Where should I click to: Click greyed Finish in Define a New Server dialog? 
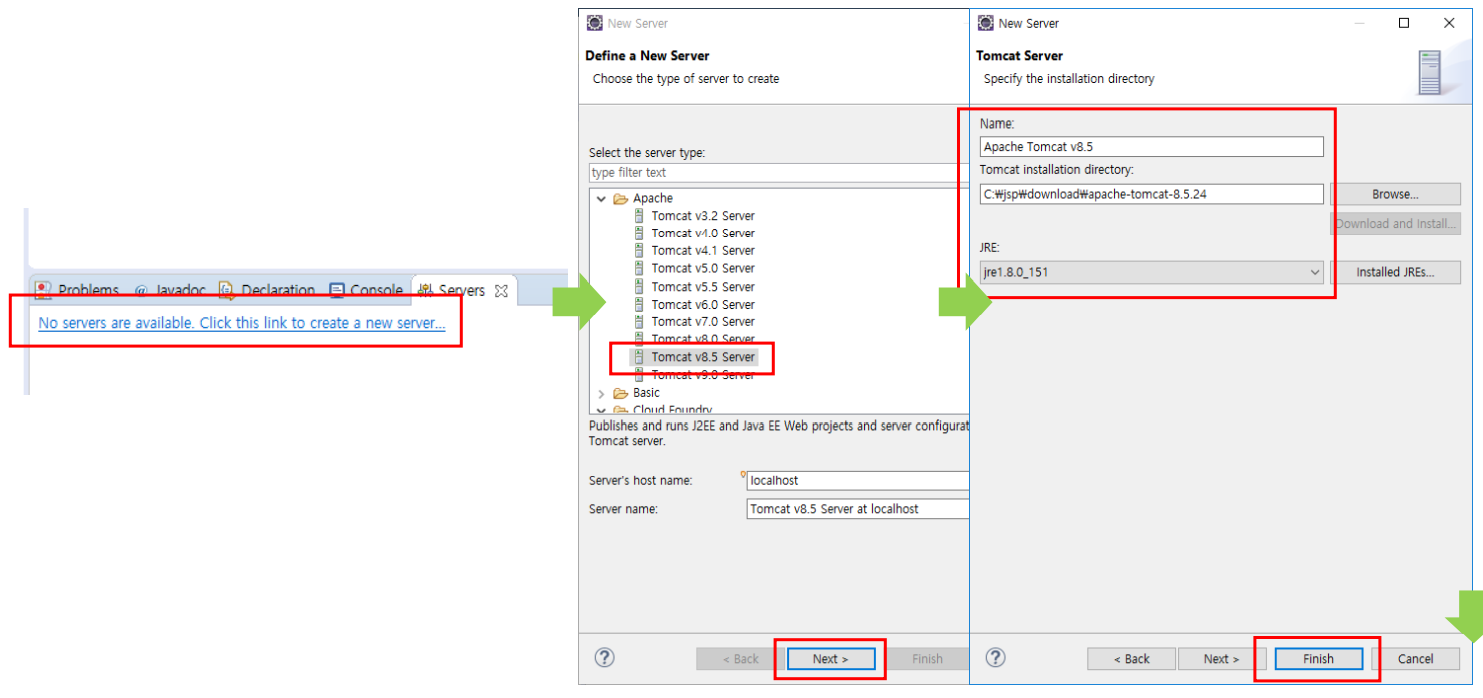coord(927,659)
